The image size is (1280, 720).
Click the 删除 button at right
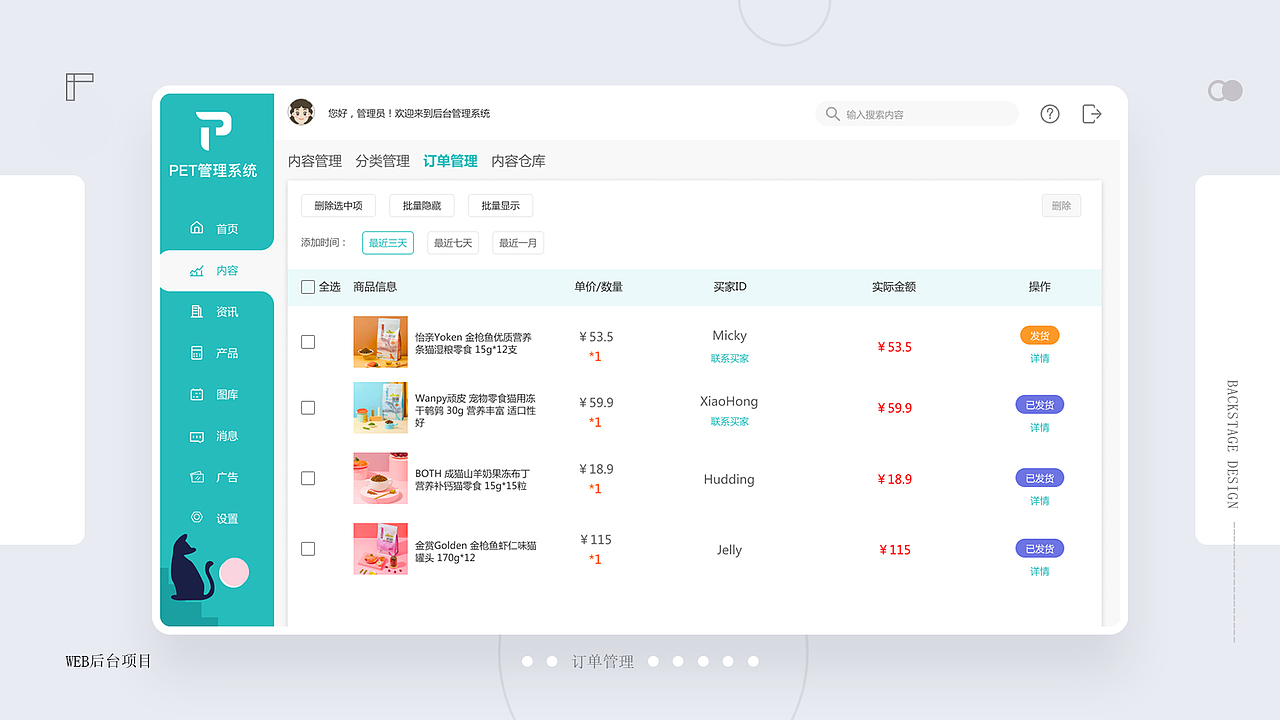[1061, 206]
